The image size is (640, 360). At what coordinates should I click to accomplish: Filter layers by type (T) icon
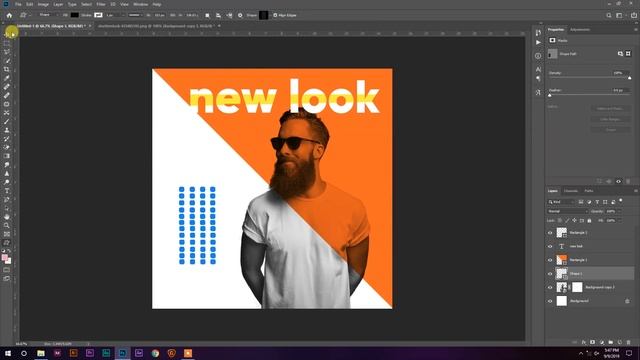tap(597, 202)
